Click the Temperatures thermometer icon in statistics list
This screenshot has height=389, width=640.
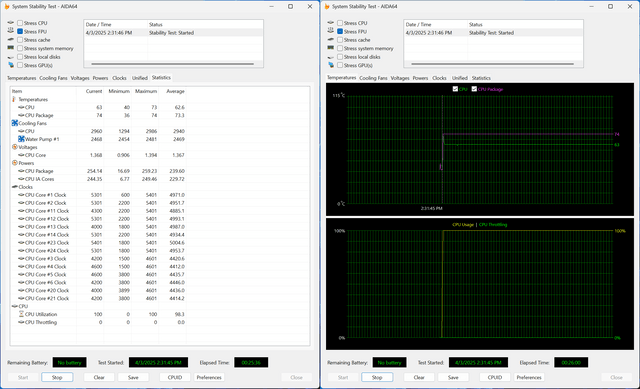click(14, 99)
